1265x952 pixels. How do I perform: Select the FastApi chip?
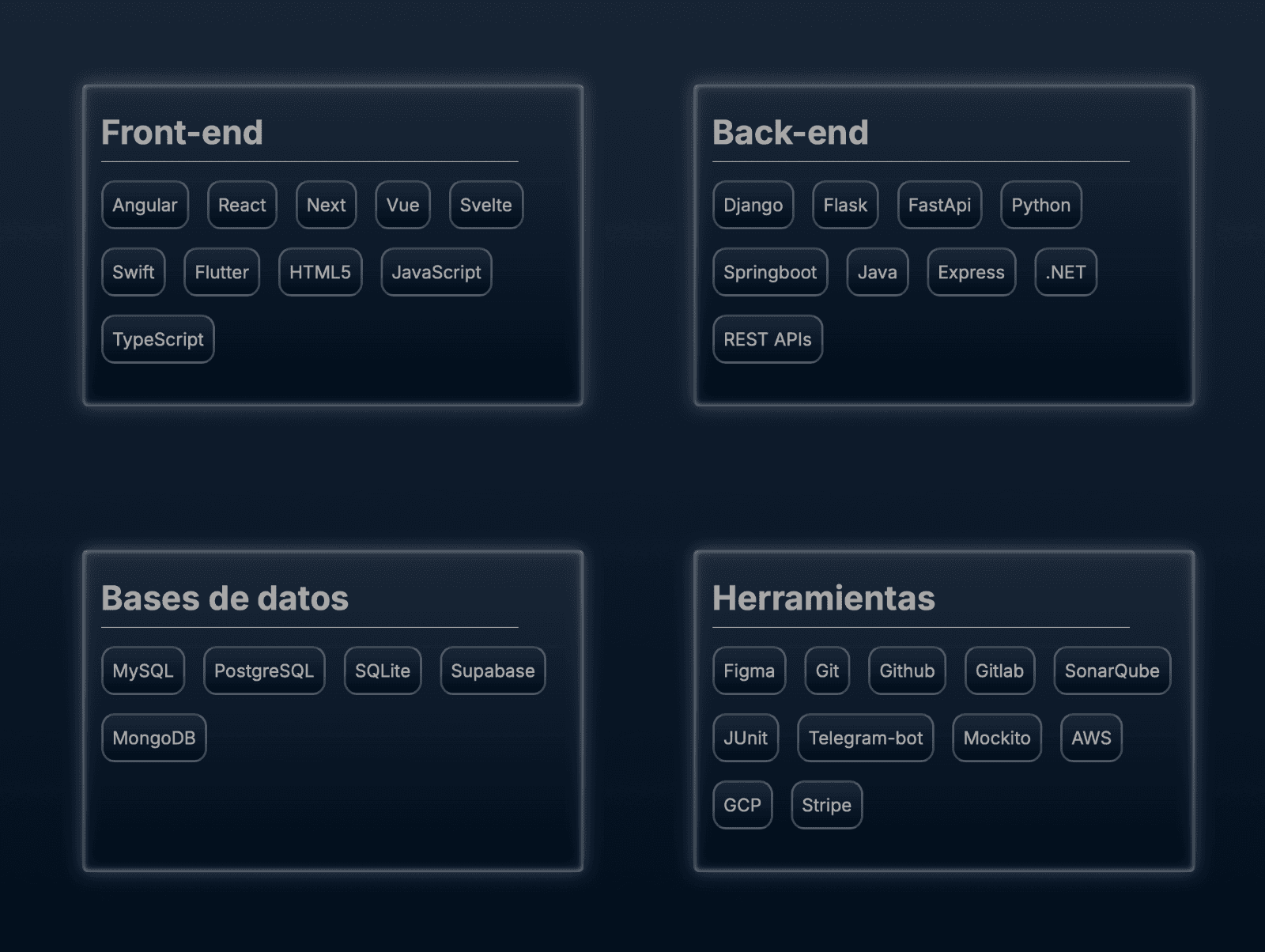[x=940, y=205]
